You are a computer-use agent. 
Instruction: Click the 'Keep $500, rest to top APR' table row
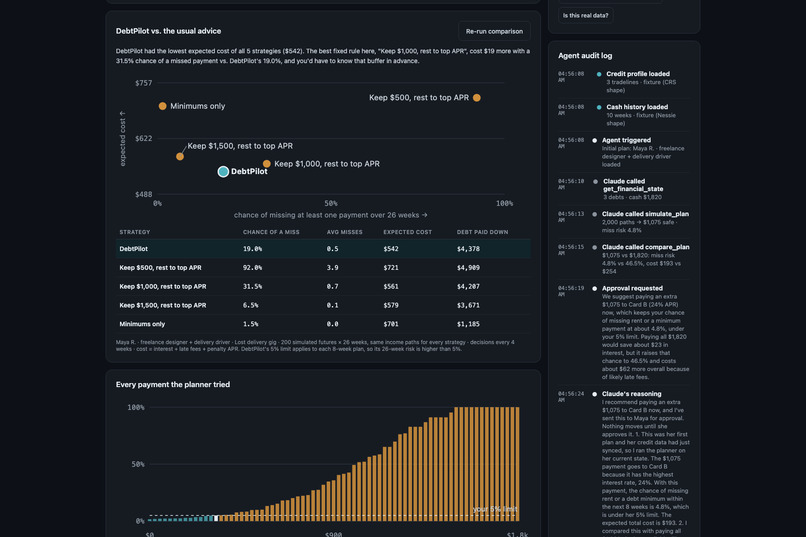(323, 268)
